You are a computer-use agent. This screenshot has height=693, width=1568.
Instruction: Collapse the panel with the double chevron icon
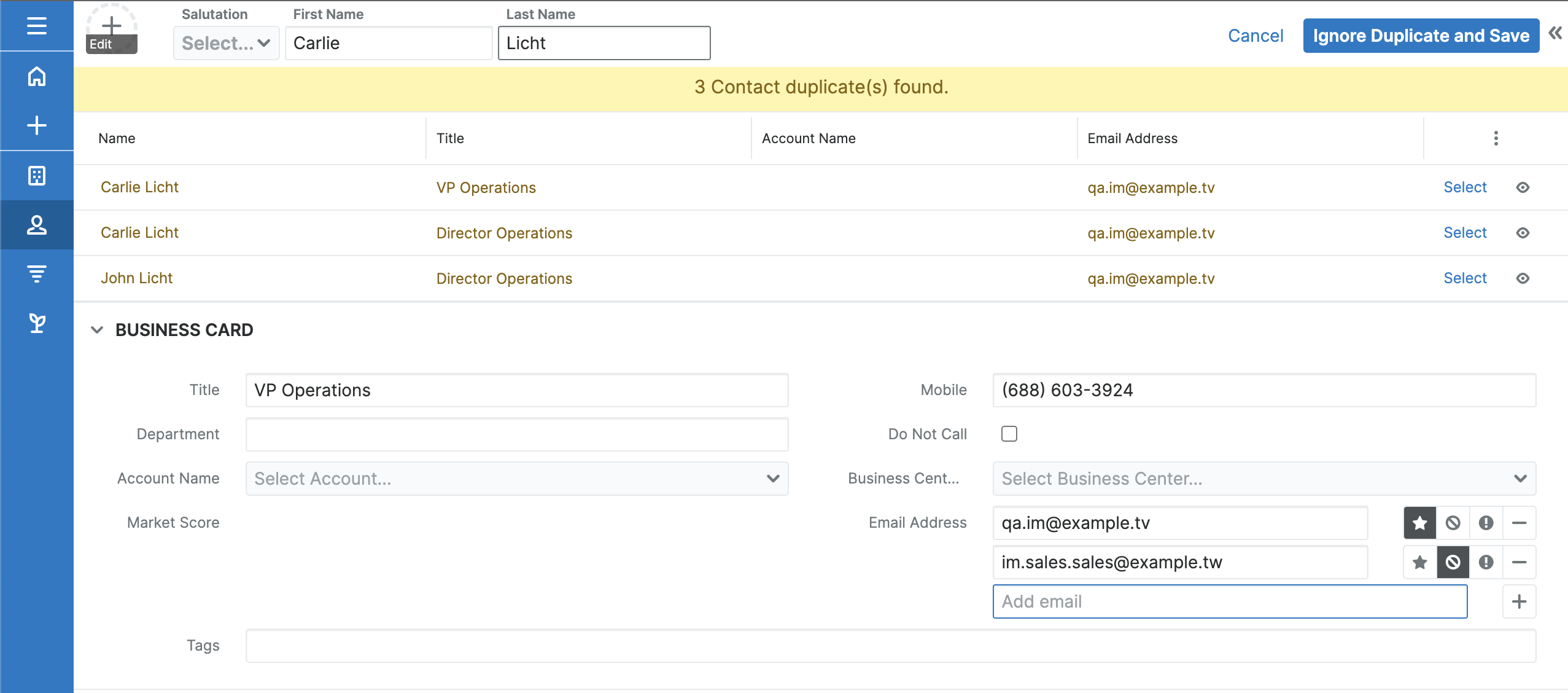tap(1554, 34)
